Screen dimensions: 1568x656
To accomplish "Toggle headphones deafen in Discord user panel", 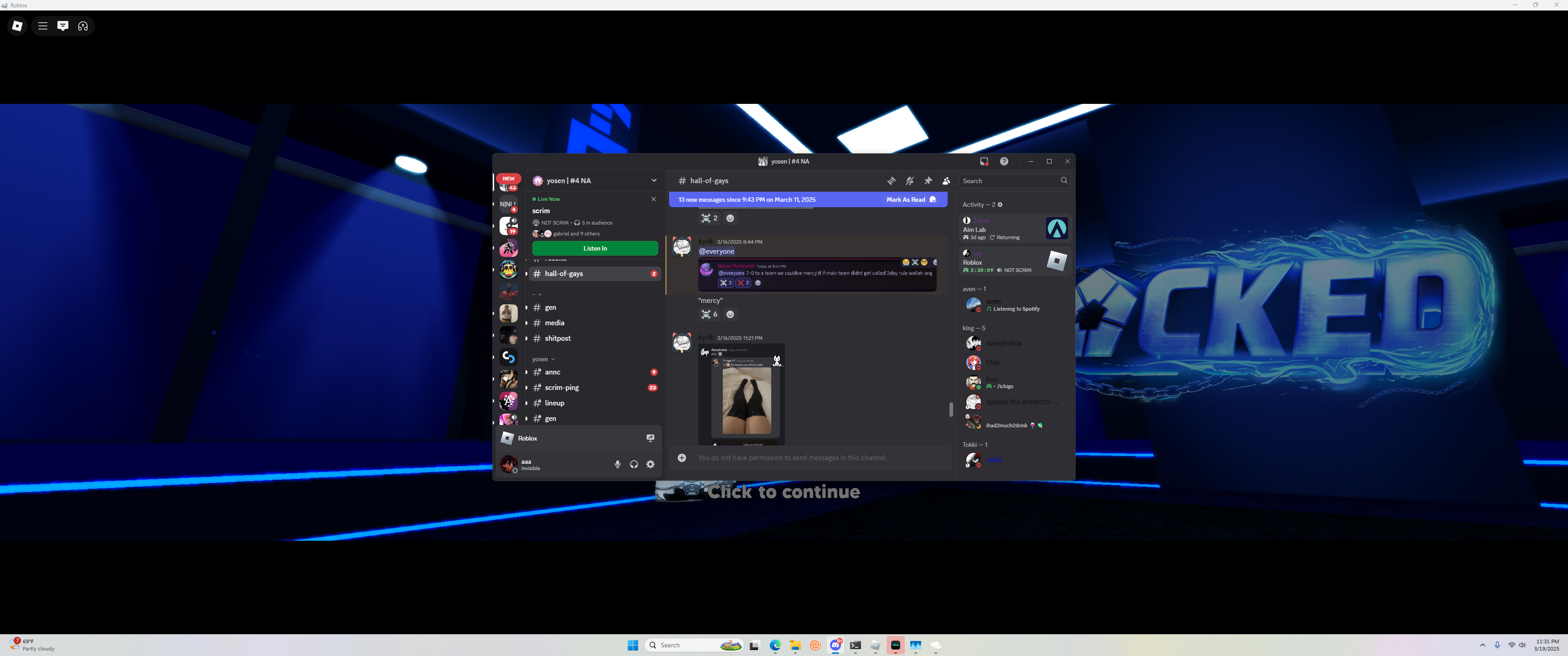I will point(634,464).
